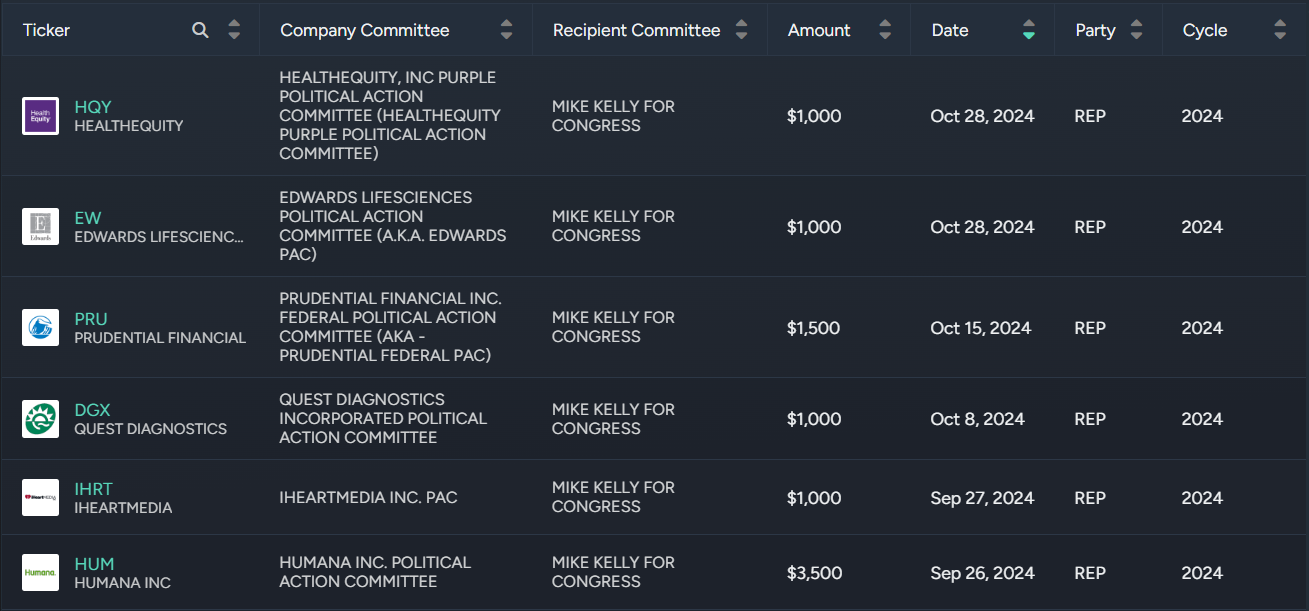Open the PRU ticker link
This screenshot has height=611, width=1309.
click(91, 319)
